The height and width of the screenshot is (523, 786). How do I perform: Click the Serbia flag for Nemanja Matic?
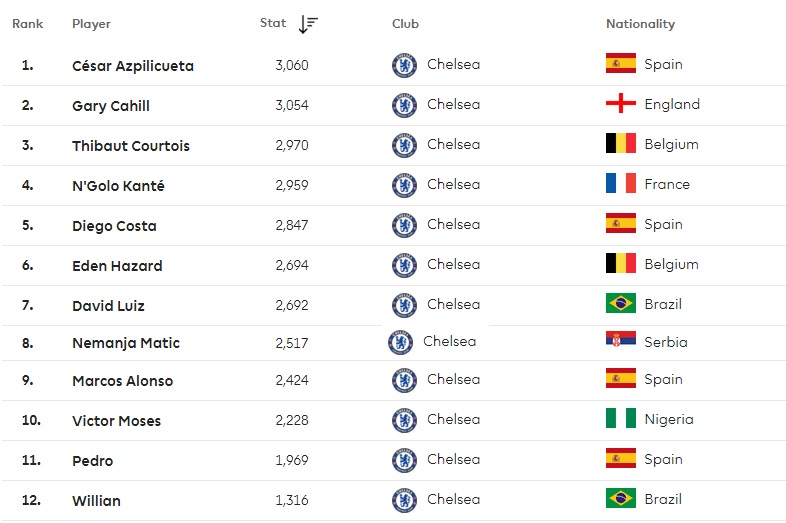(x=621, y=341)
